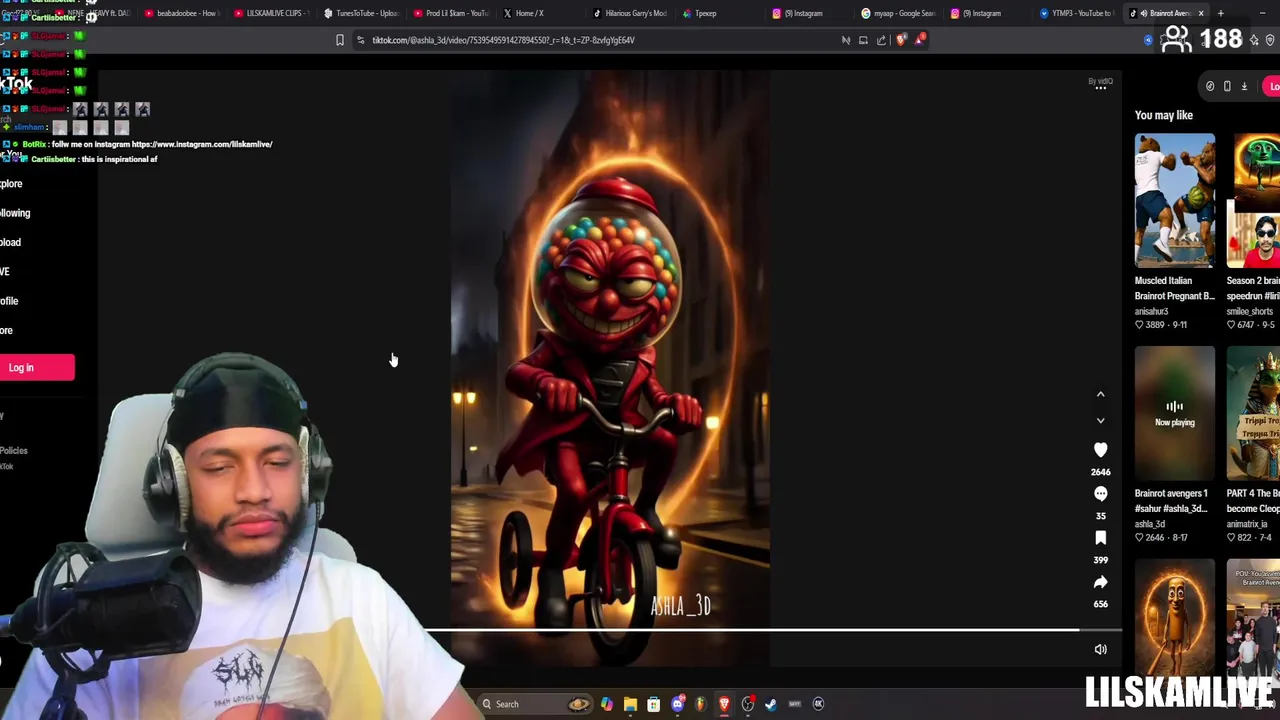The height and width of the screenshot is (720, 1280).
Task: Open Steam from the taskbar
Action: (x=771, y=704)
